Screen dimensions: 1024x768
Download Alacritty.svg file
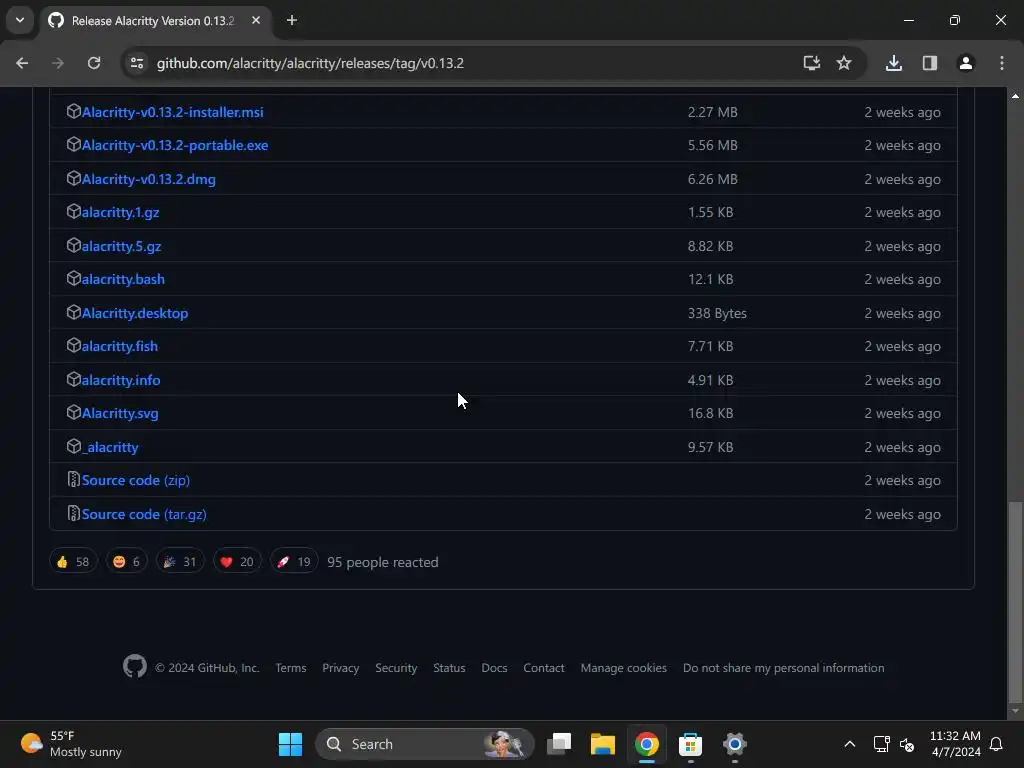[x=120, y=413]
